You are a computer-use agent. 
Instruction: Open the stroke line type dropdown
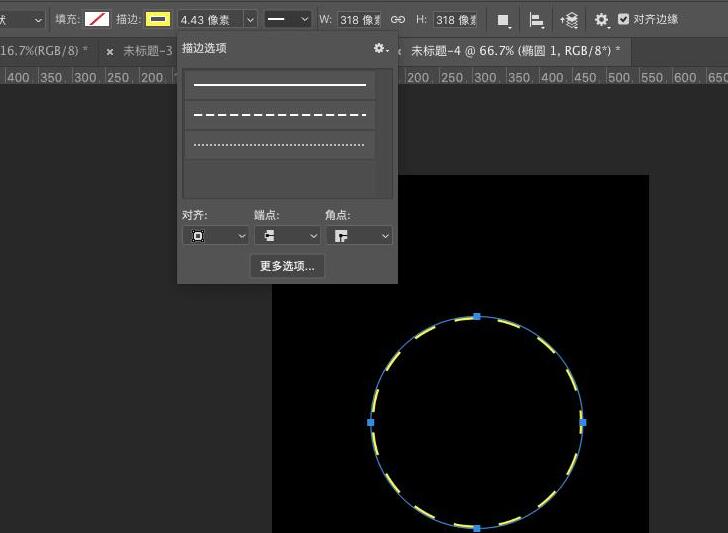[288, 20]
